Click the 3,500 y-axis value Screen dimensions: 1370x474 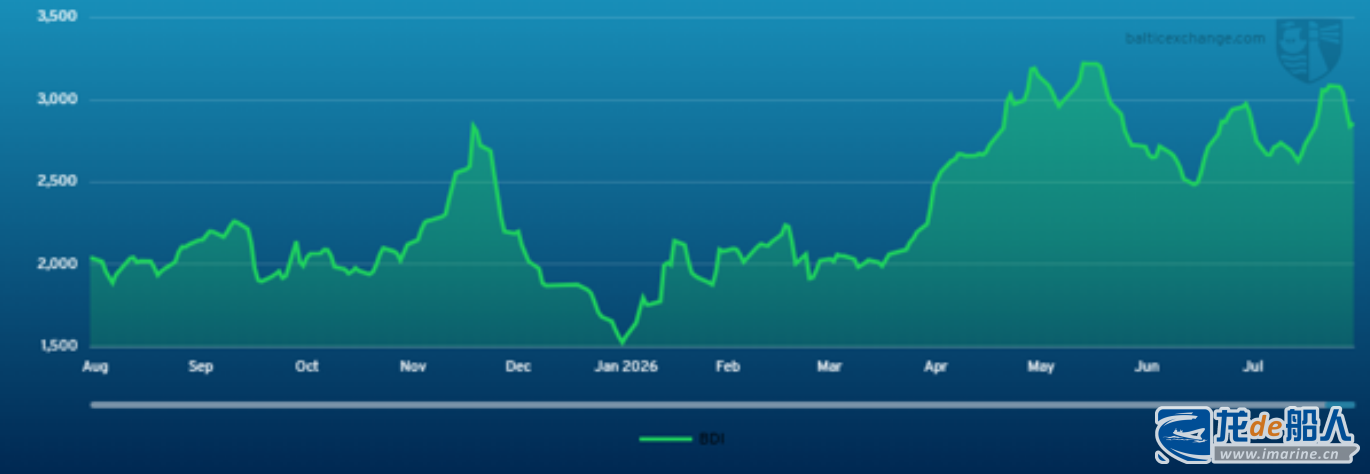(58, 18)
